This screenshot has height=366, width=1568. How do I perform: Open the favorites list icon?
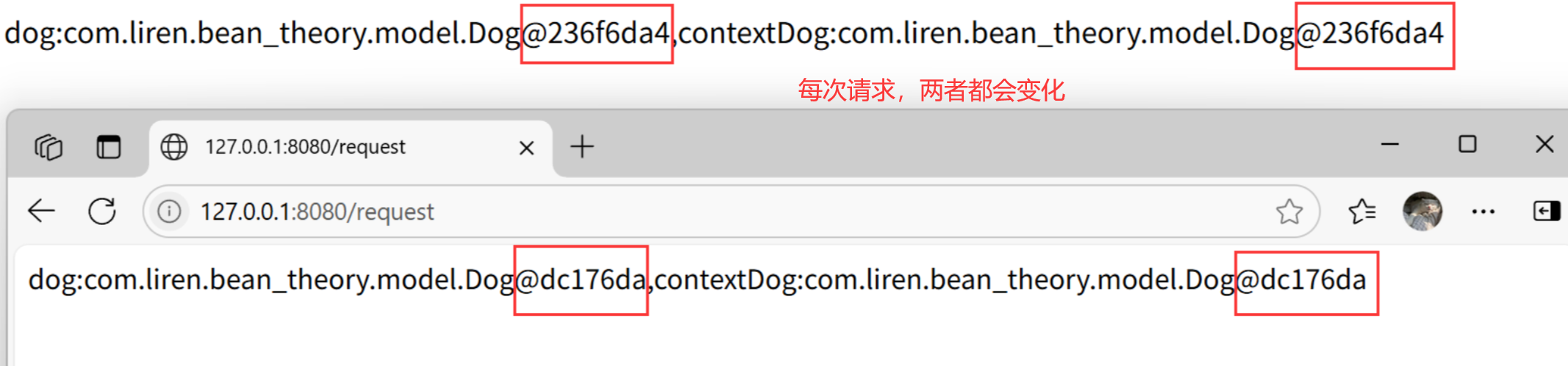[1362, 212]
